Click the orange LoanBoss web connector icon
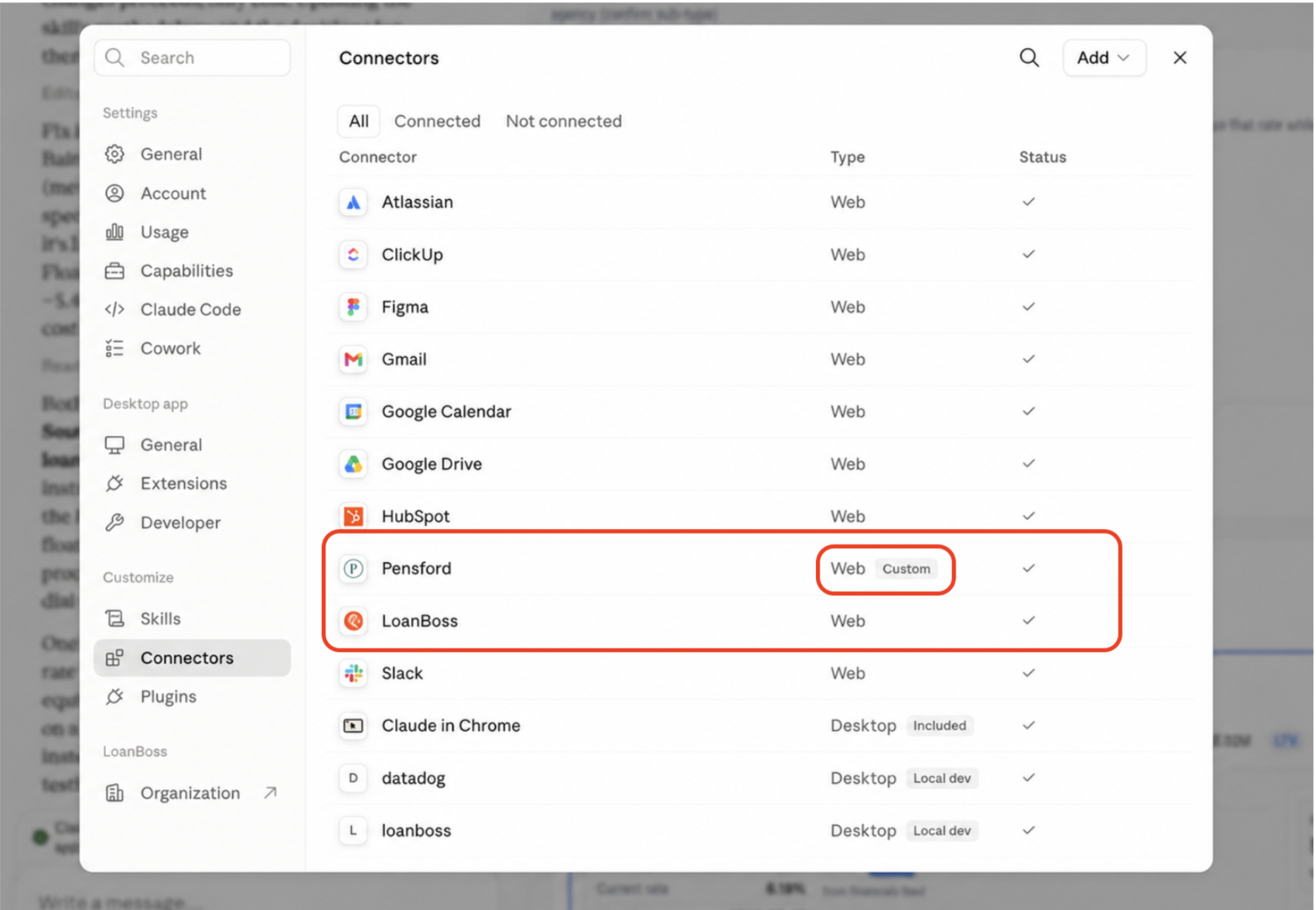 pyautogui.click(x=353, y=621)
